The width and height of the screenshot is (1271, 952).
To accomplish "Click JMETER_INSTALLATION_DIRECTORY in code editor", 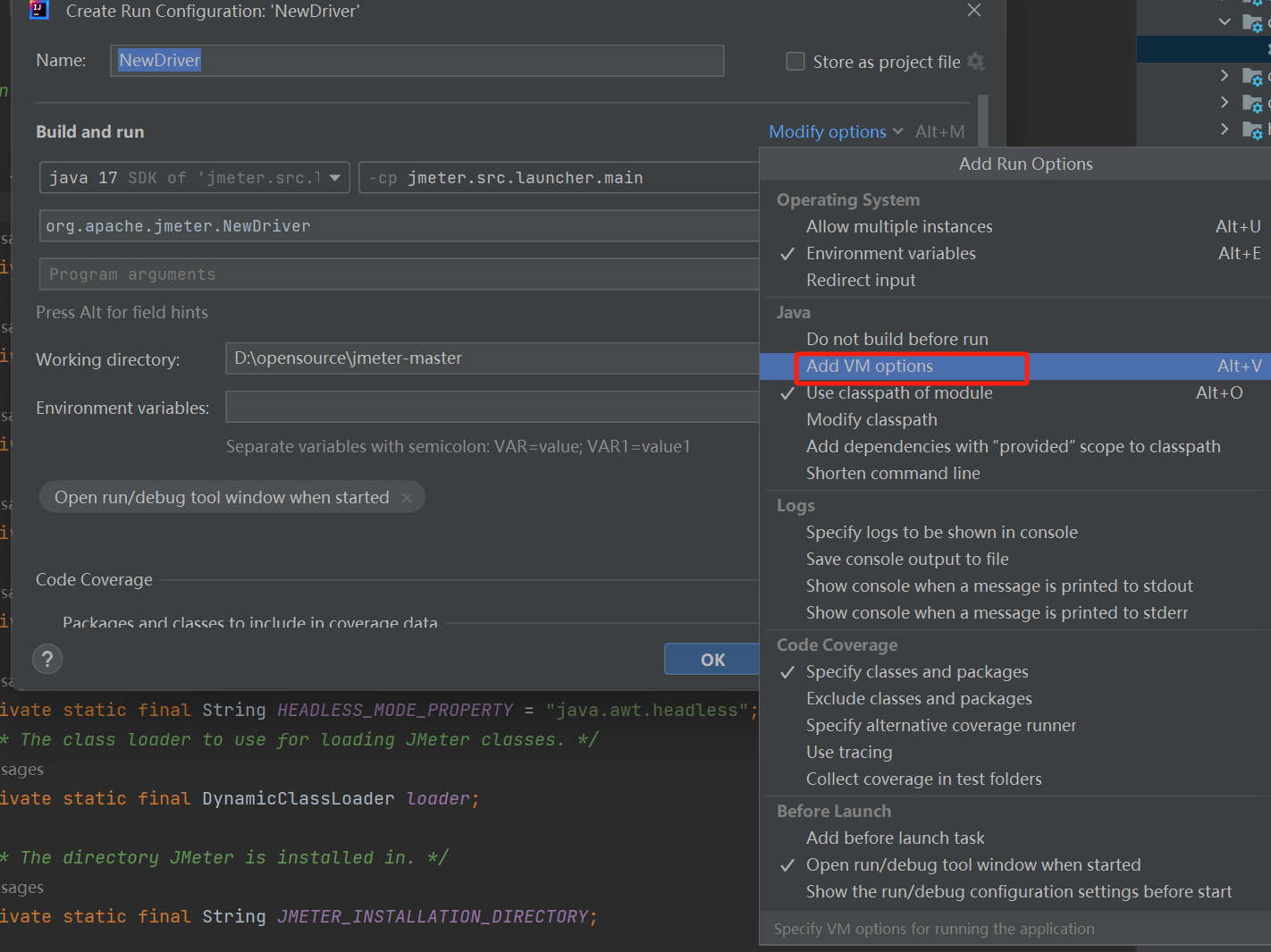I will pyautogui.click(x=433, y=917).
